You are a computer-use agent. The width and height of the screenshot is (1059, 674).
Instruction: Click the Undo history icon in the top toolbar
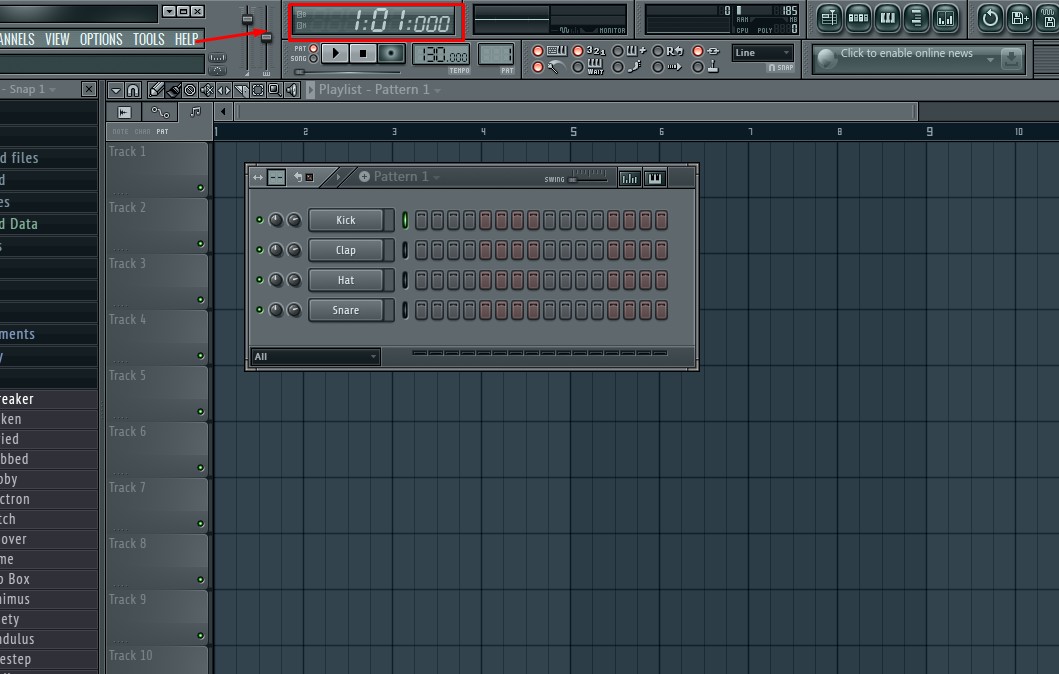(990, 18)
